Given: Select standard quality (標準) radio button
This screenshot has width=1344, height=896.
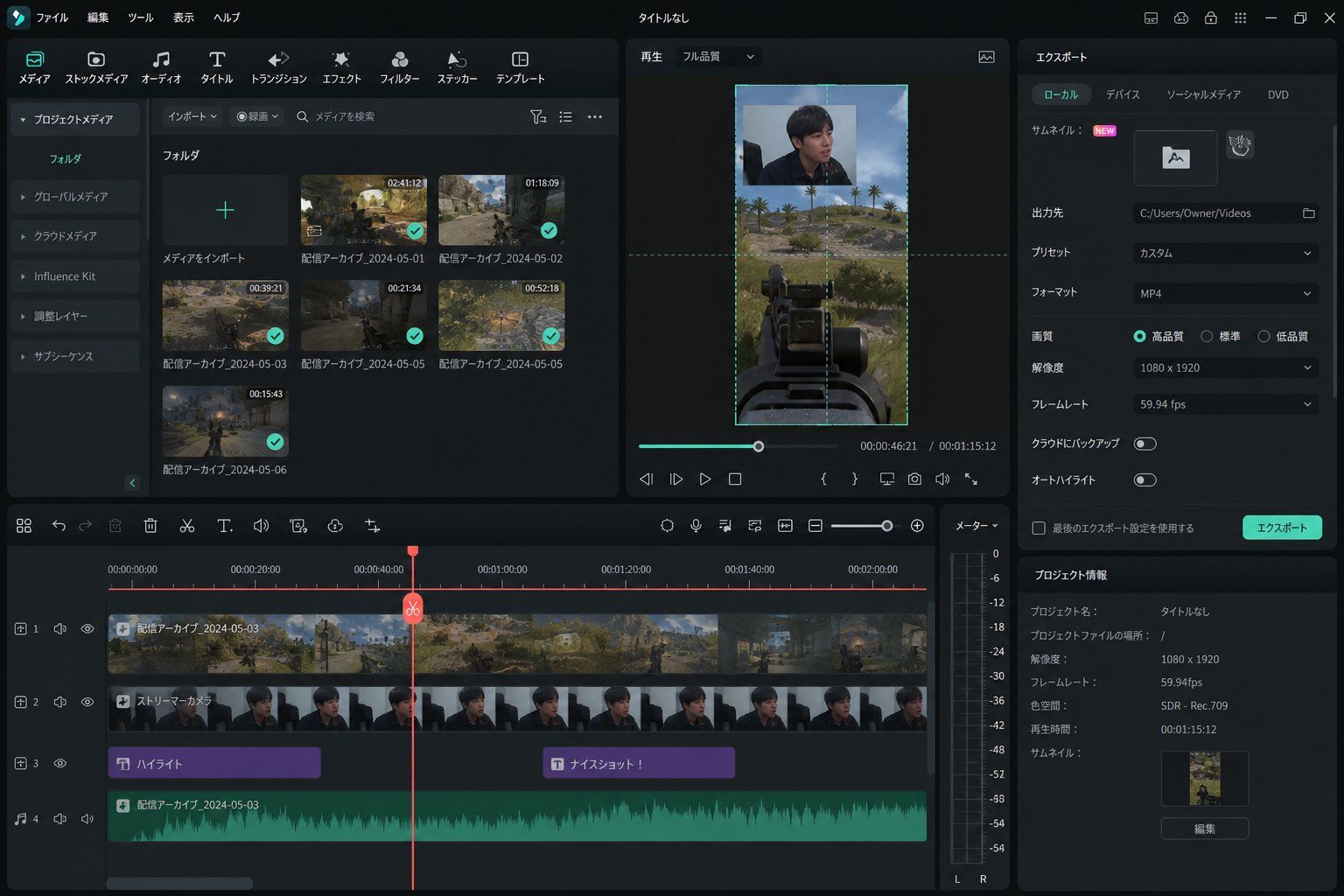Looking at the screenshot, I should pyautogui.click(x=1207, y=336).
